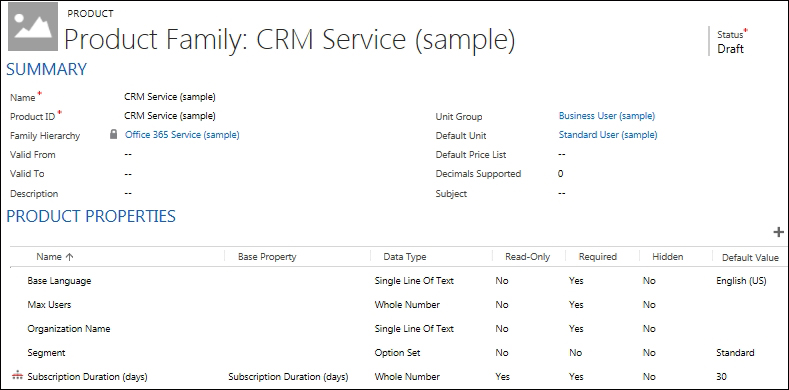Sort properties by the Name column header
Viewport: 789px width, 390px height.
click(x=55, y=257)
